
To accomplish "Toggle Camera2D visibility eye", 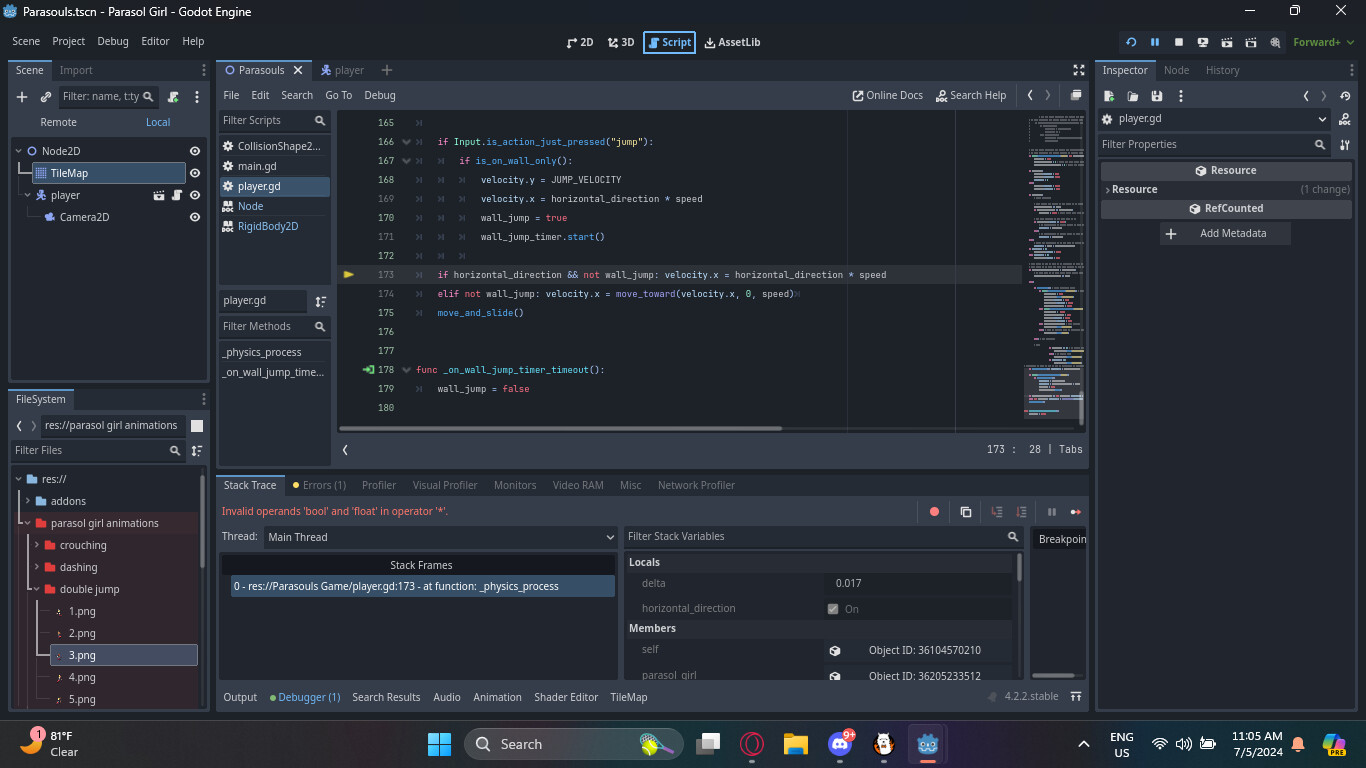I will pyautogui.click(x=195, y=217).
